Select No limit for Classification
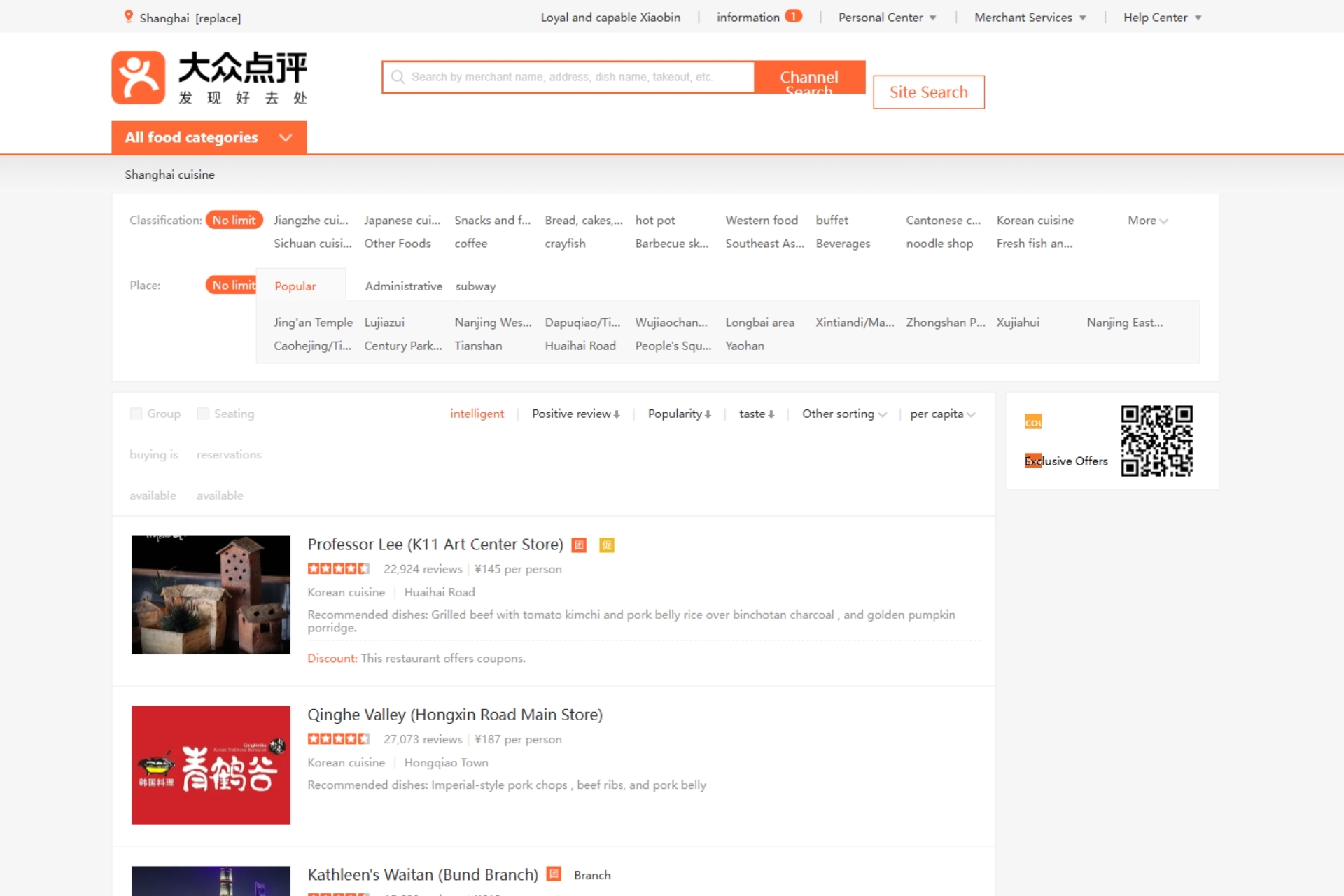The image size is (1344, 896). pos(234,219)
